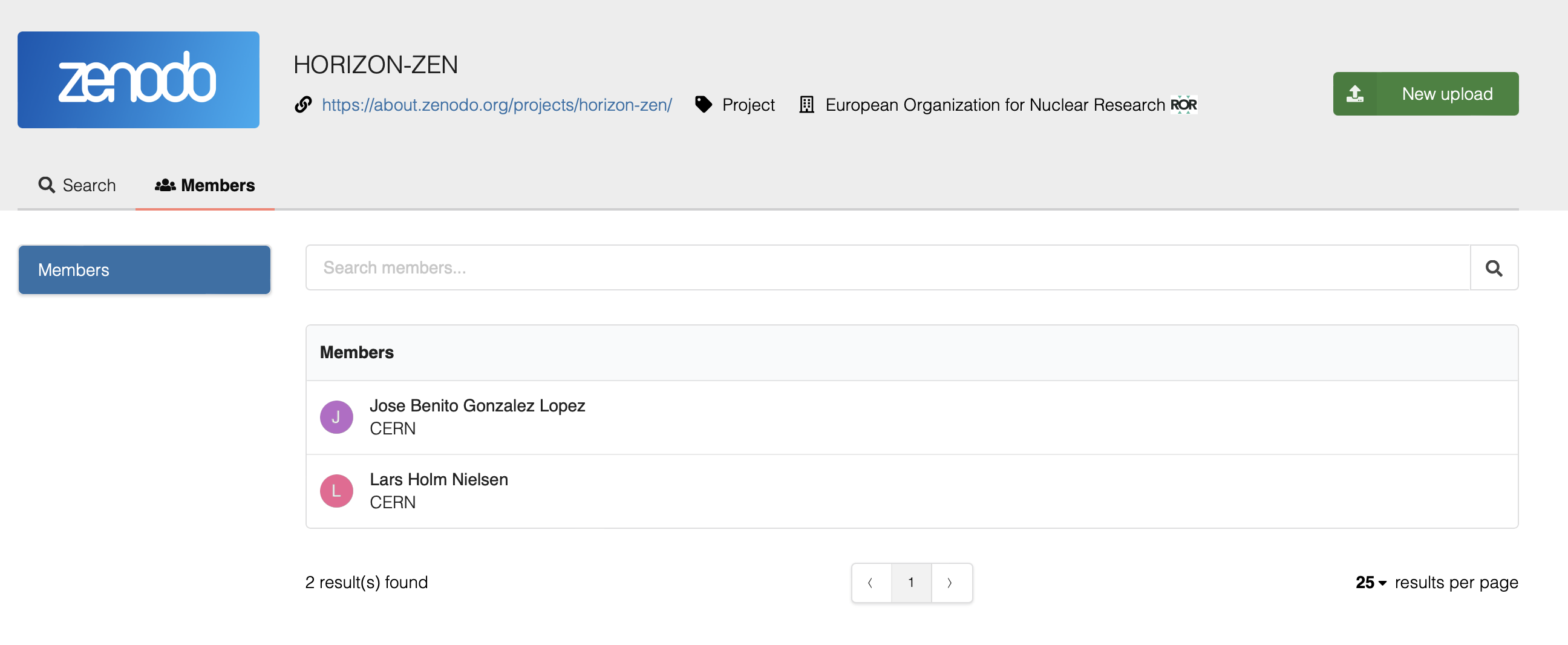This screenshot has width=1568, height=645.
Task: Click the purple J avatar
Action: pyautogui.click(x=336, y=417)
